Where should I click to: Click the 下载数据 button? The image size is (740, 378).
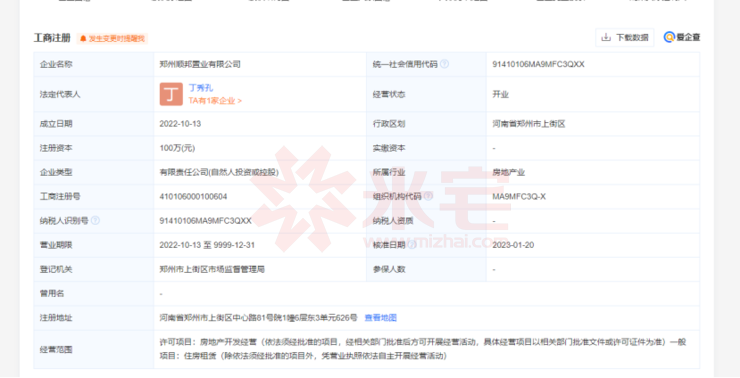click(x=625, y=37)
